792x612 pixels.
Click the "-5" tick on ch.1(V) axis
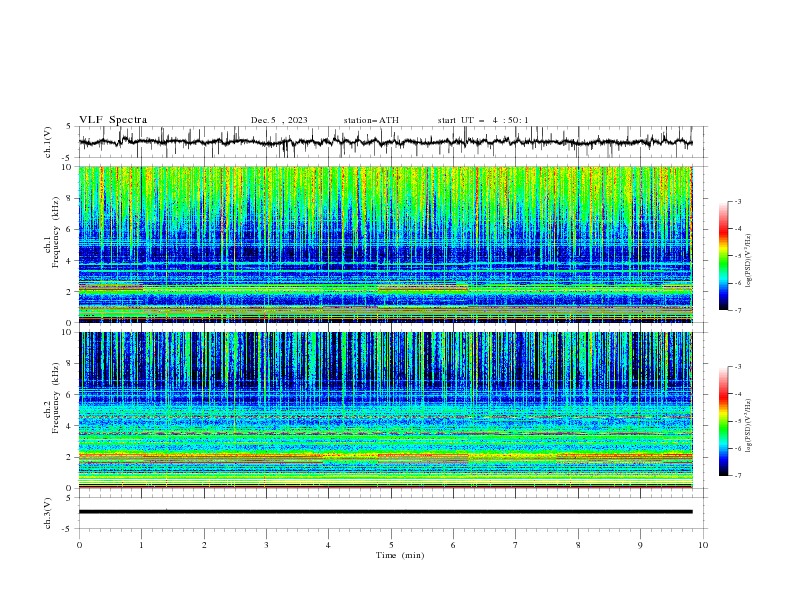coord(68,158)
